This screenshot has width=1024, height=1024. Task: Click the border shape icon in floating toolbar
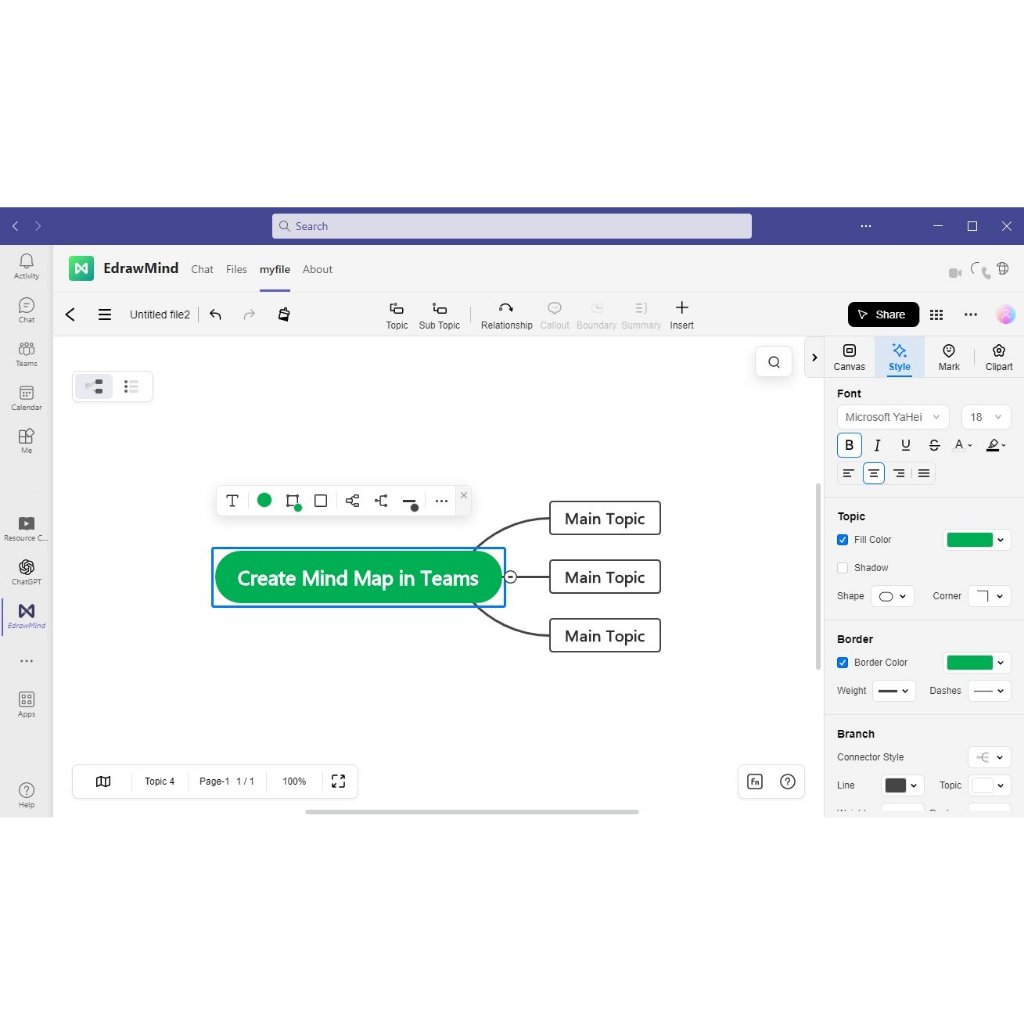[293, 501]
